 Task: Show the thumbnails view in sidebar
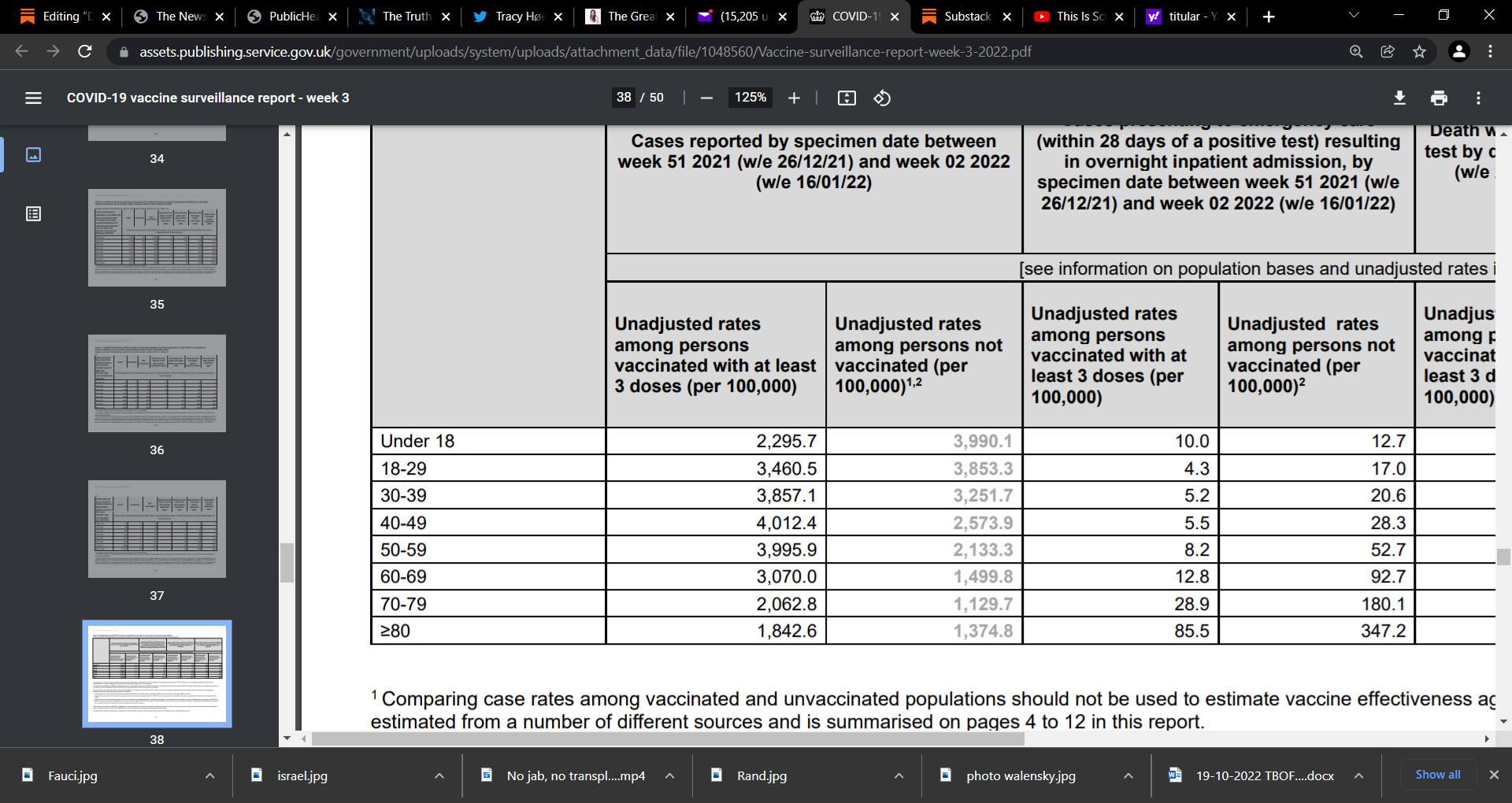click(x=33, y=154)
